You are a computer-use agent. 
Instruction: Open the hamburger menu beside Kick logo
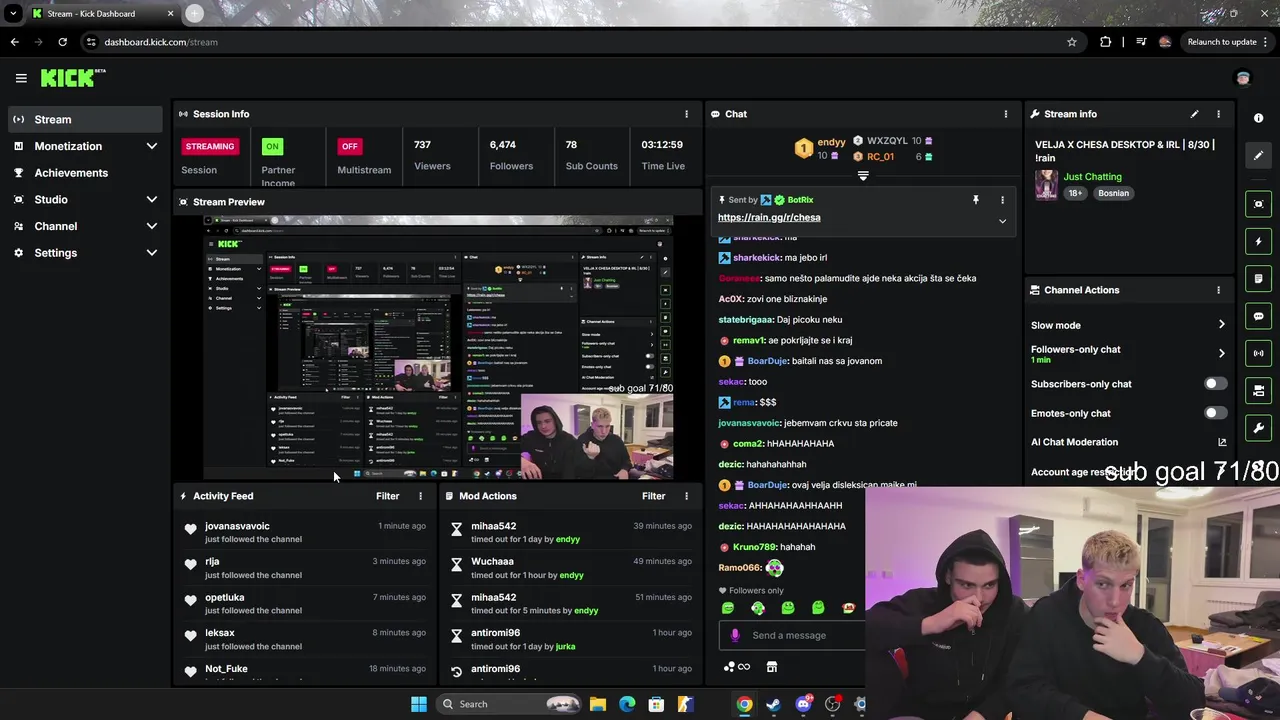pos(21,78)
